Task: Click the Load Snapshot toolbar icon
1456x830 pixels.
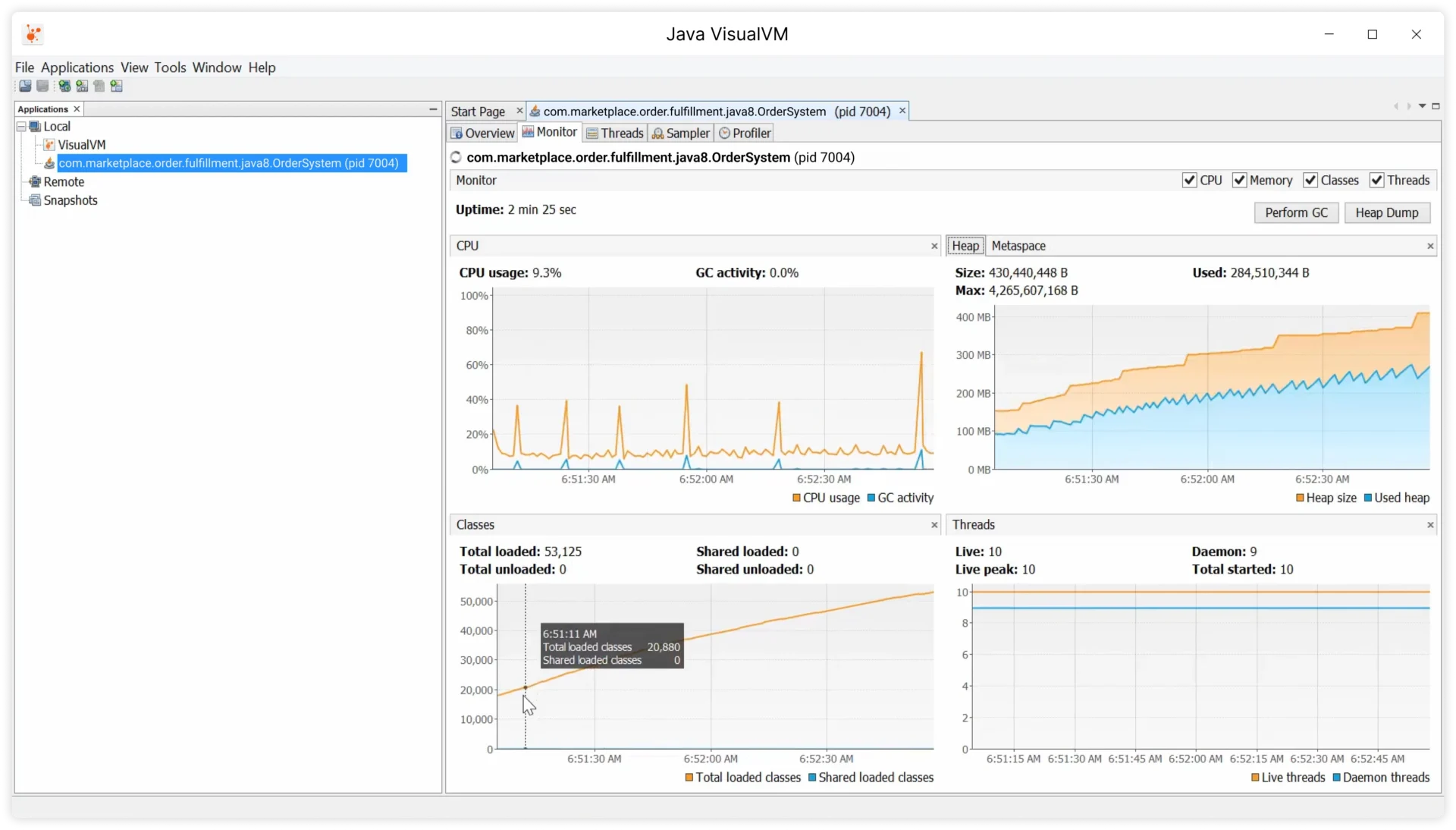Action: (25, 86)
